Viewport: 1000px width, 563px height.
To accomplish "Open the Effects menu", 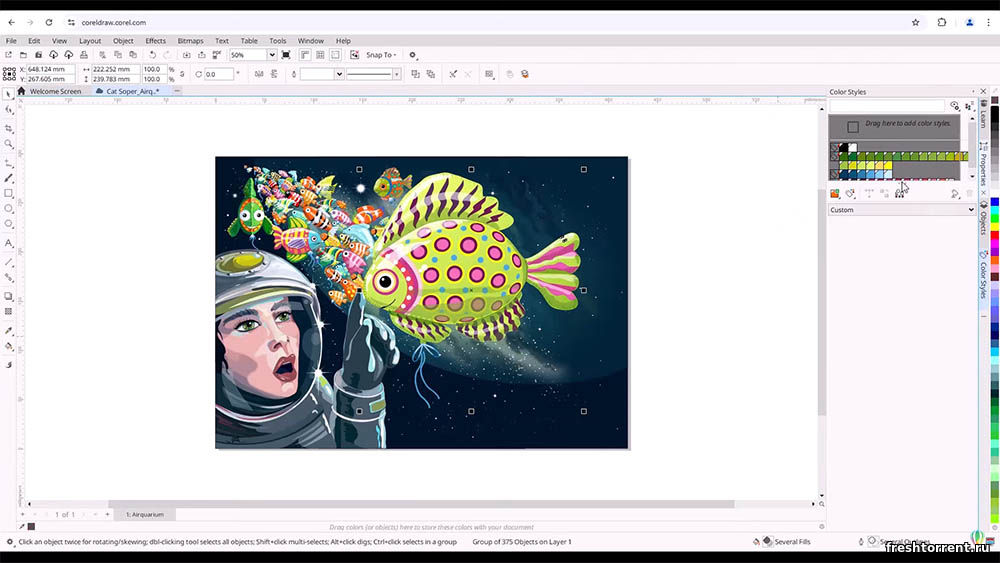I will coord(156,41).
